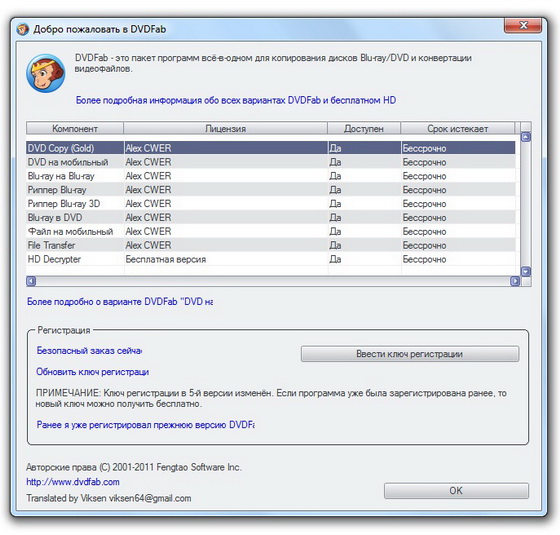This screenshot has height=535, width=560.
Task: Click scroll down arrow of component list
Action: tap(526, 272)
